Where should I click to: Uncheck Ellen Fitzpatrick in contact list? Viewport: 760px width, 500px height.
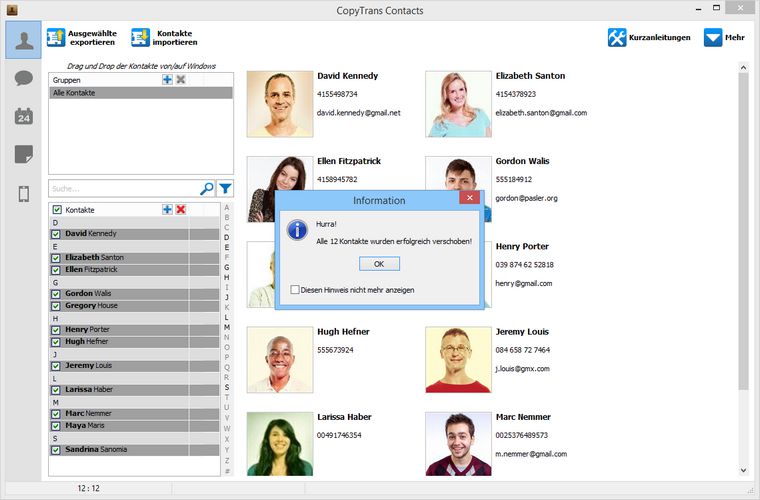[x=56, y=270]
